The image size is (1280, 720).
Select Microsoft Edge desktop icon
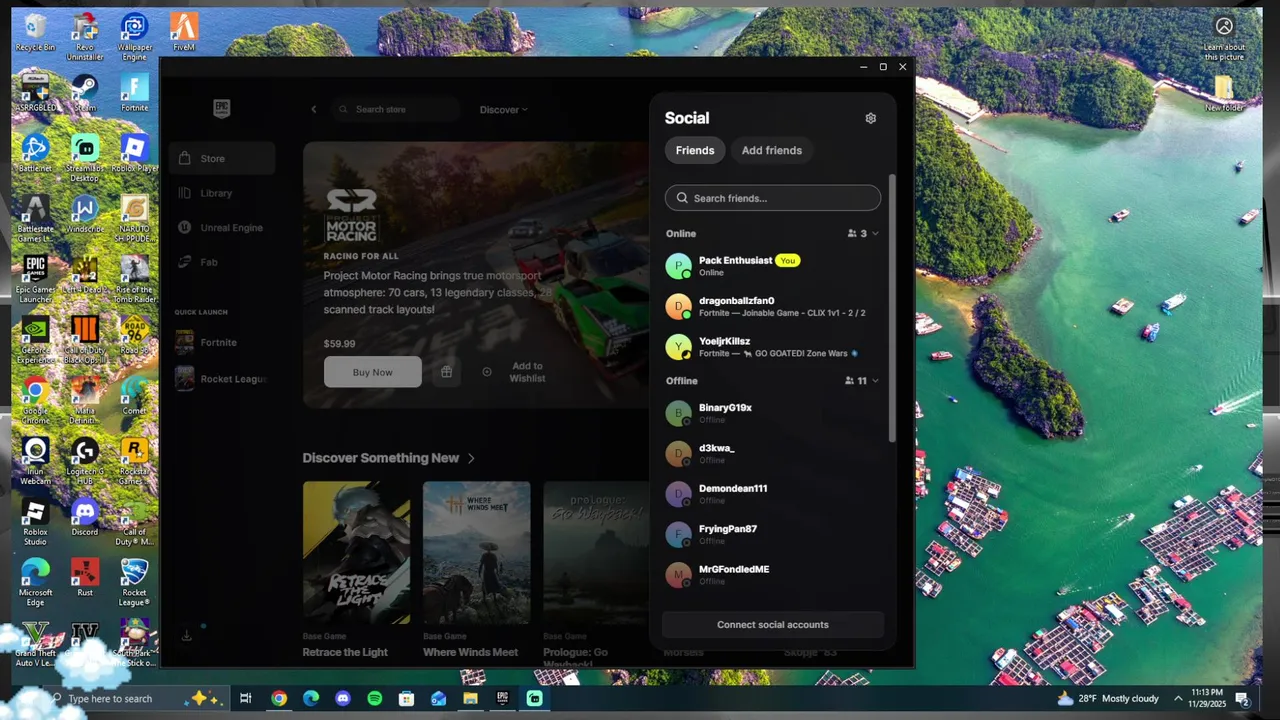35,582
